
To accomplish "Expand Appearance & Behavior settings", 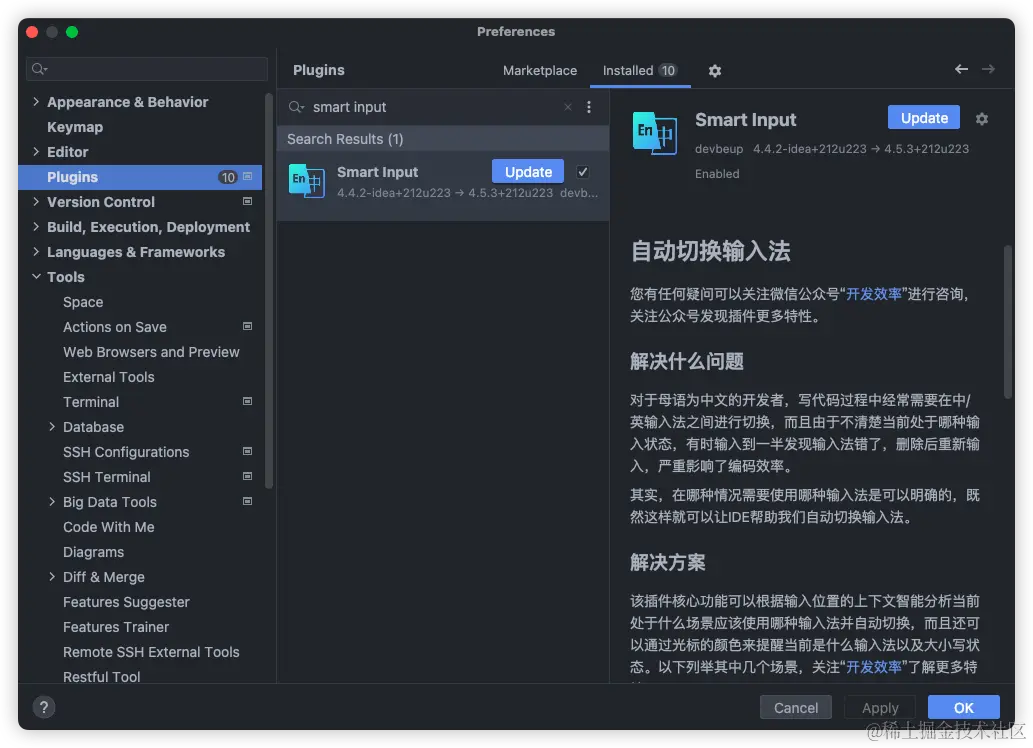I will (x=36, y=101).
